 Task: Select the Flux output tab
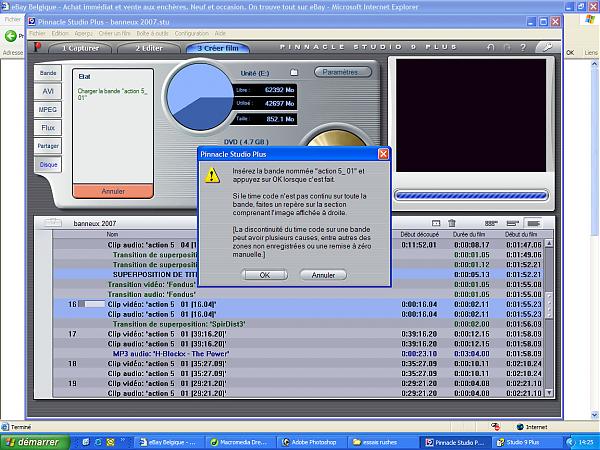point(48,127)
